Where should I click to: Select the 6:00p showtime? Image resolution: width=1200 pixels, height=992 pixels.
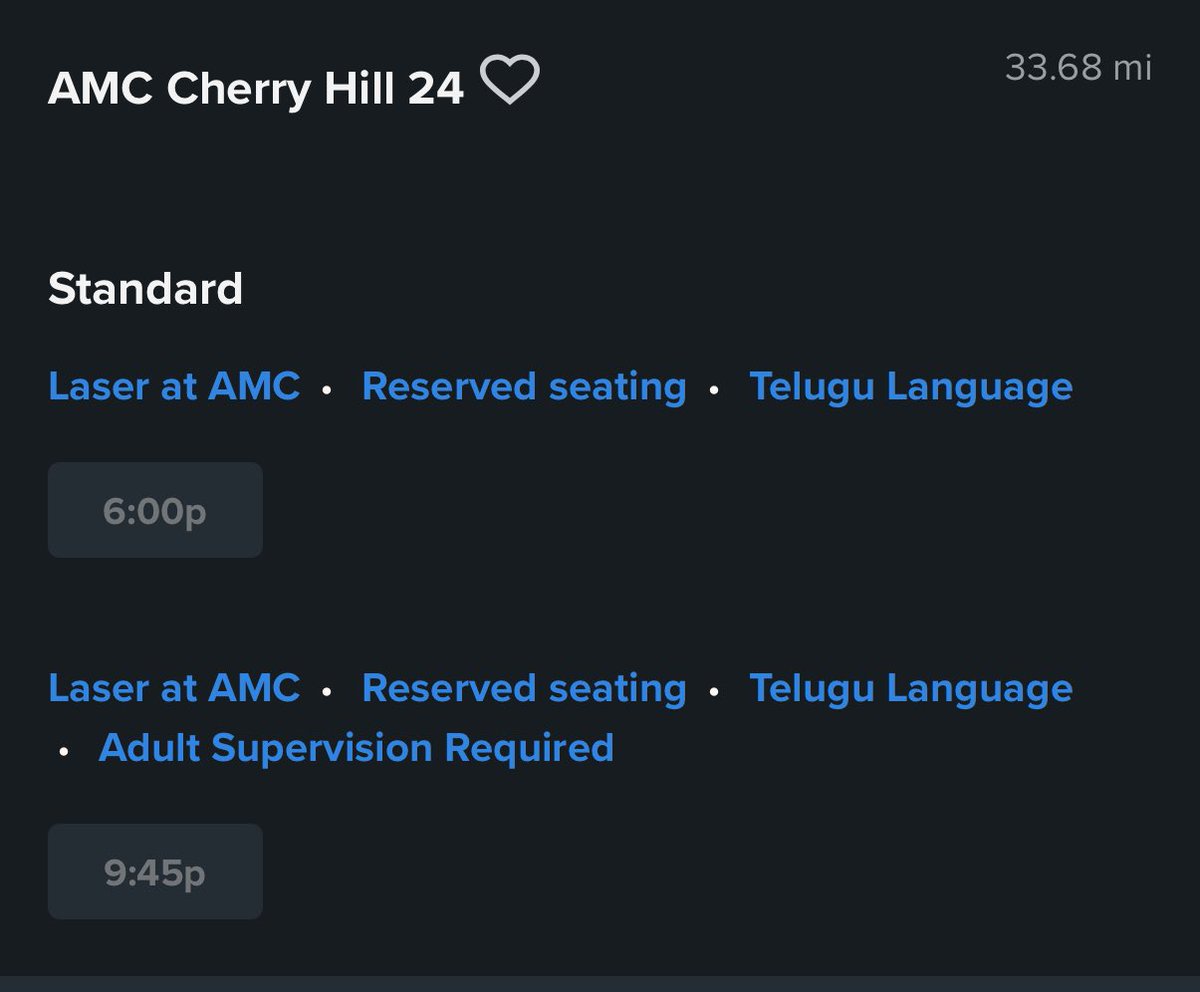tap(155, 510)
